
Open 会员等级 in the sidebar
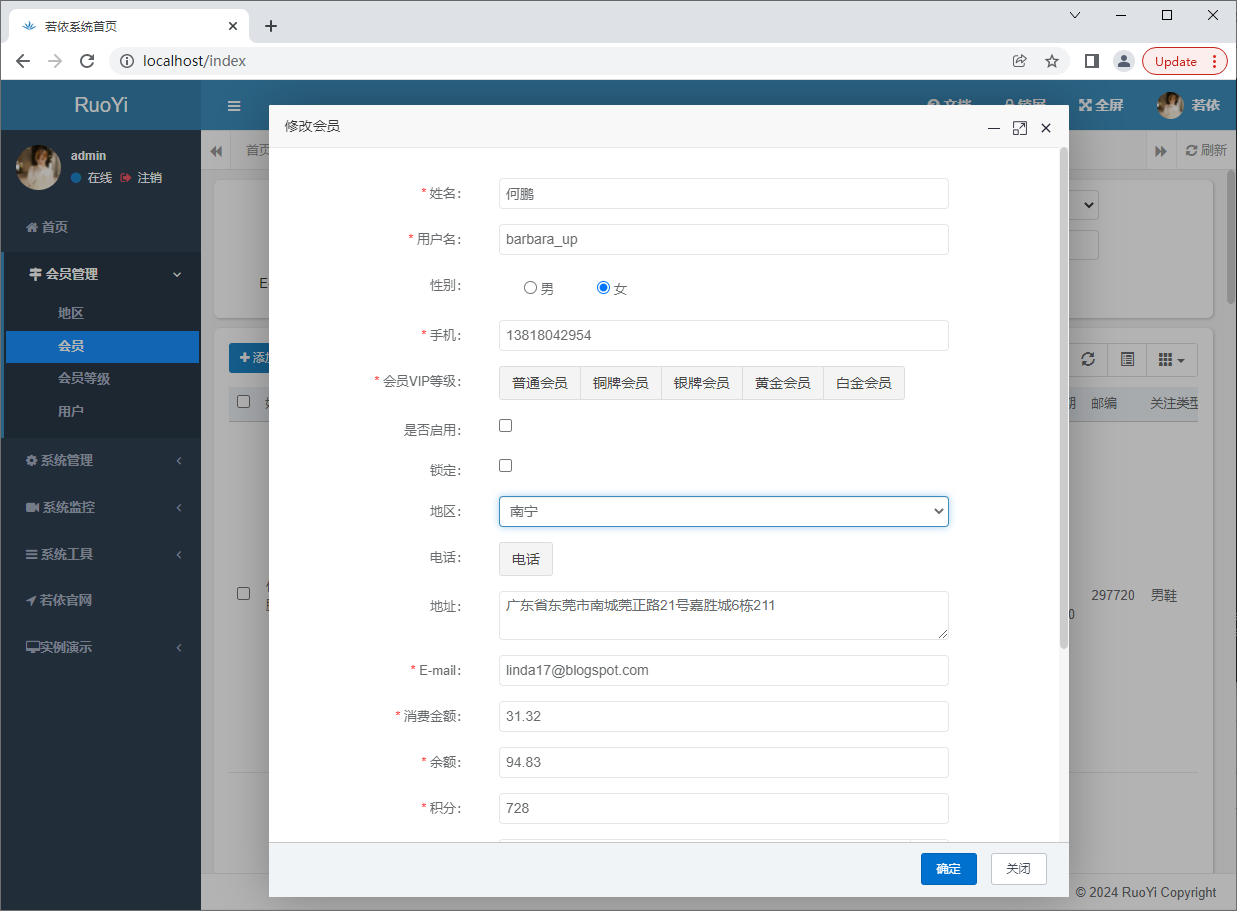84,378
